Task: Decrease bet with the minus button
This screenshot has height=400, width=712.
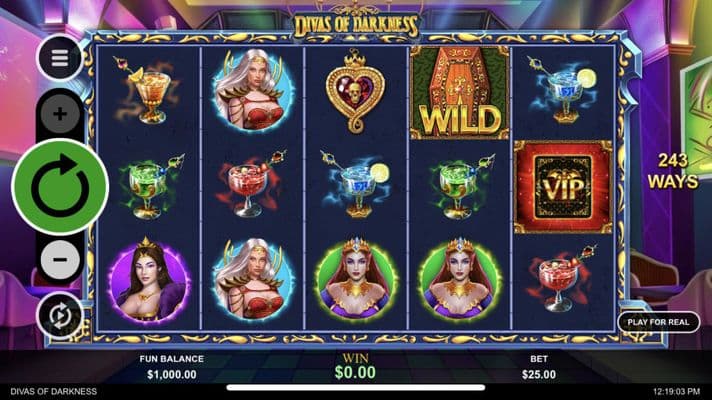Action: [x=60, y=259]
